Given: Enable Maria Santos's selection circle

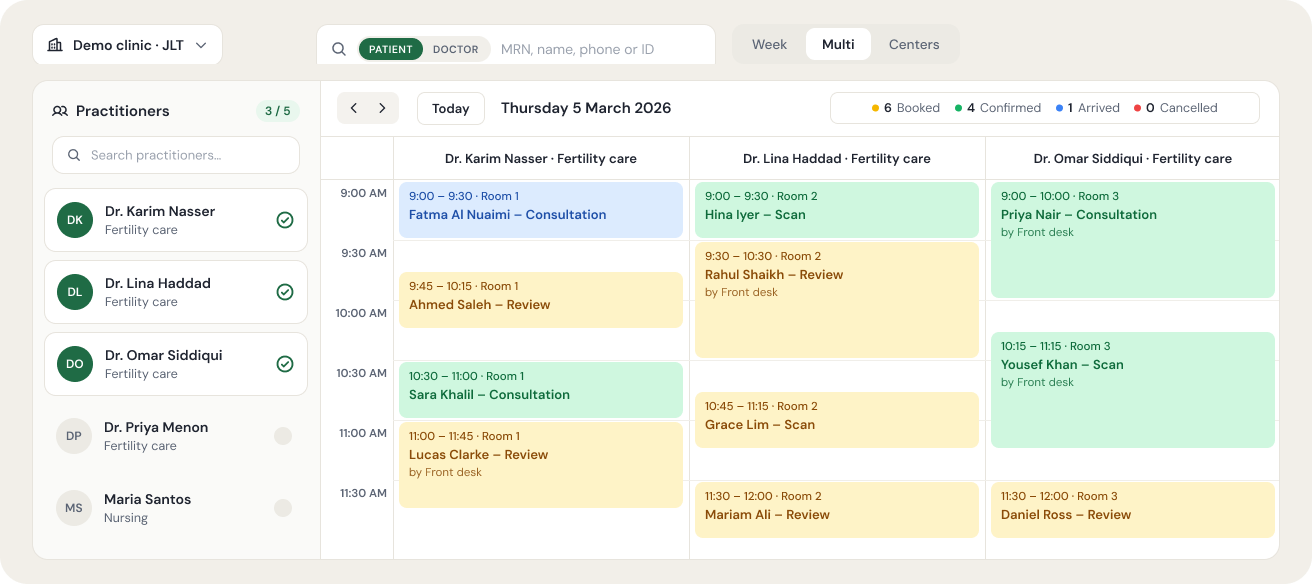Looking at the screenshot, I should [283, 508].
